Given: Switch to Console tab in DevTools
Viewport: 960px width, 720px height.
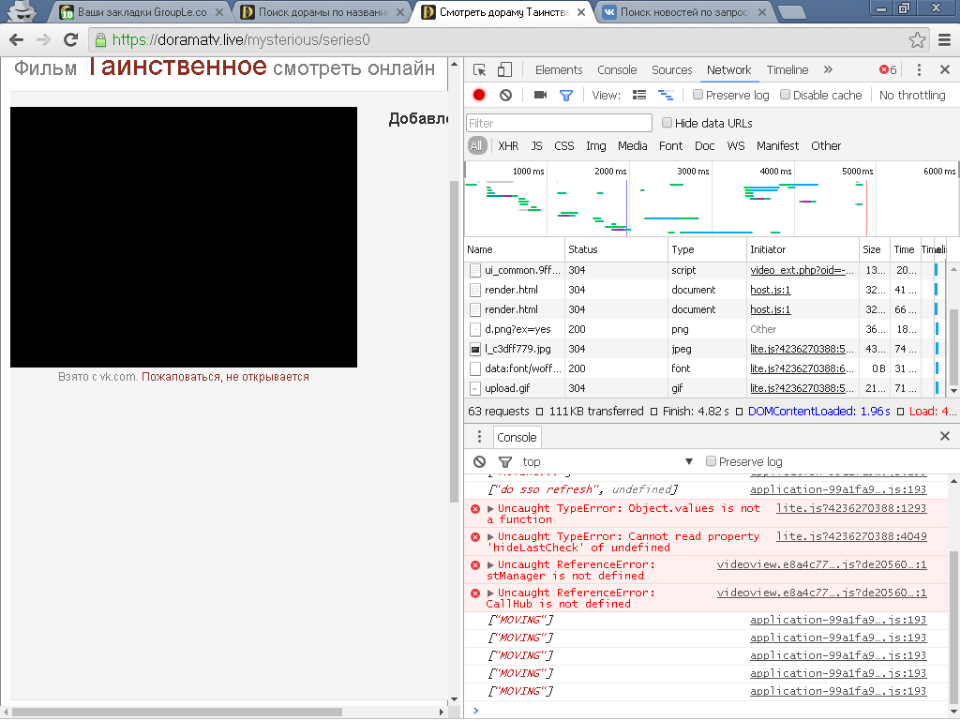Looking at the screenshot, I should (x=617, y=70).
